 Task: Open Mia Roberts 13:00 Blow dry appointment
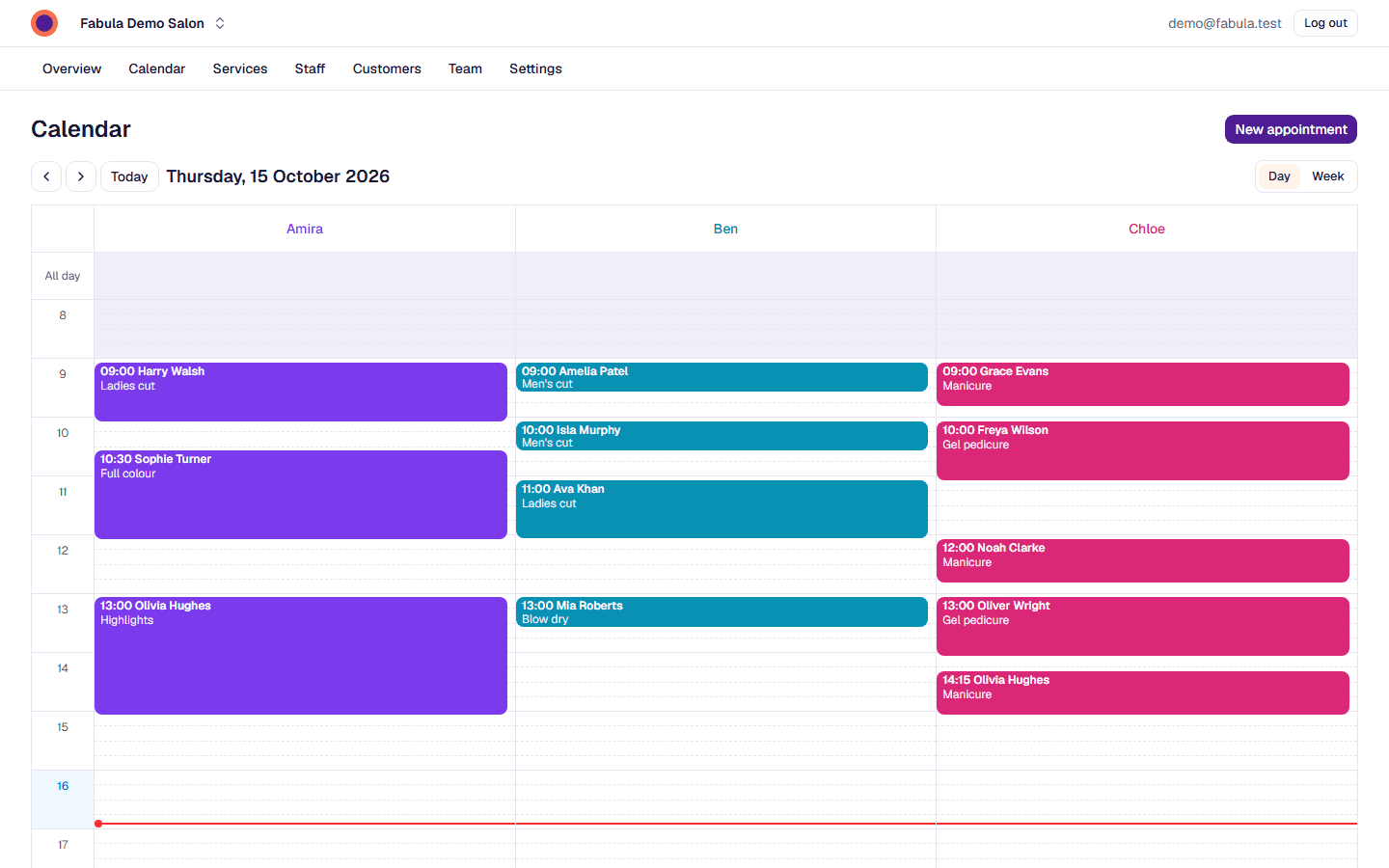[x=722, y=612]
